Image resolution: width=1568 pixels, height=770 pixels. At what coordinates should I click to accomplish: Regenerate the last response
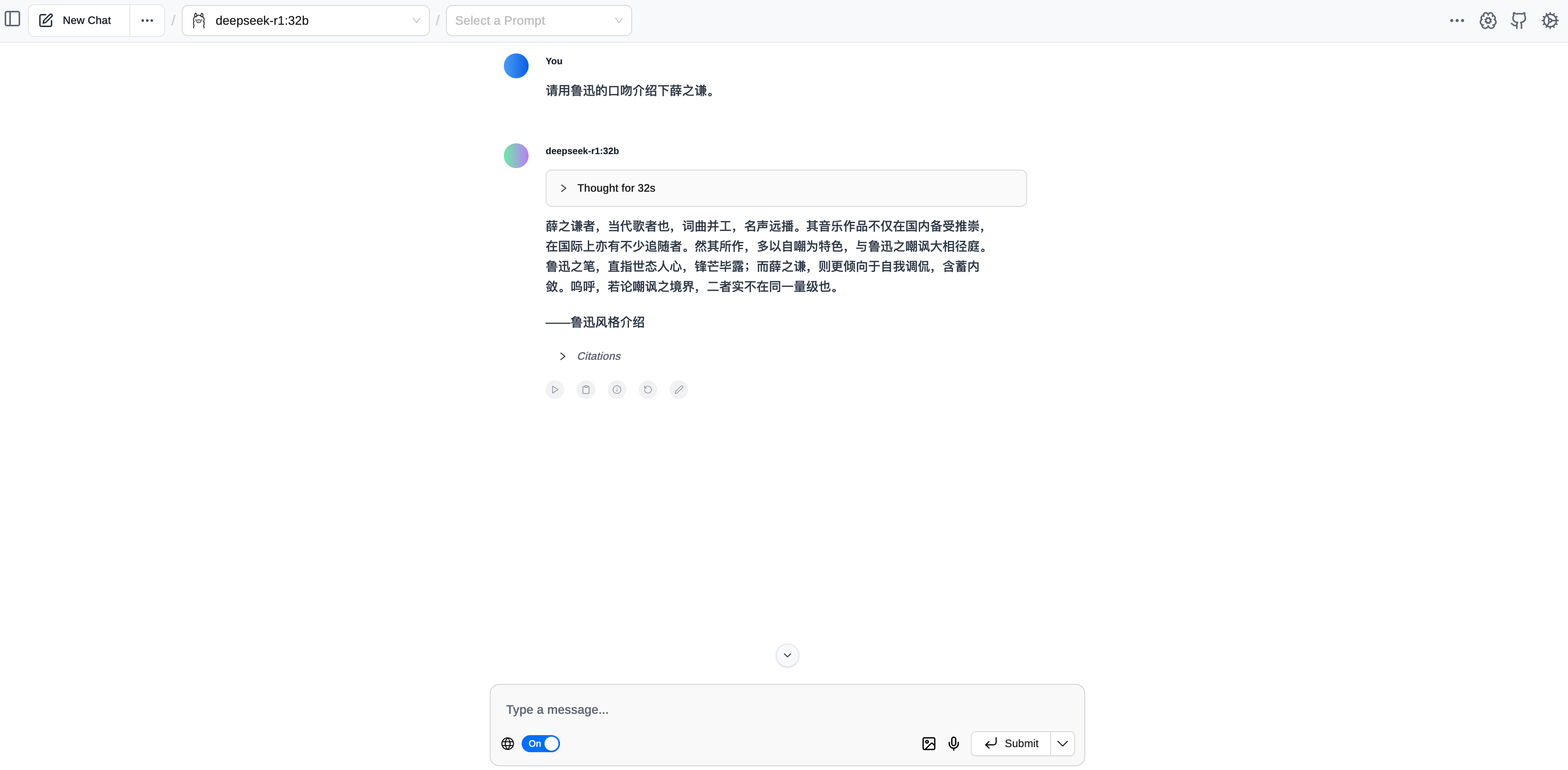point(648,390)
